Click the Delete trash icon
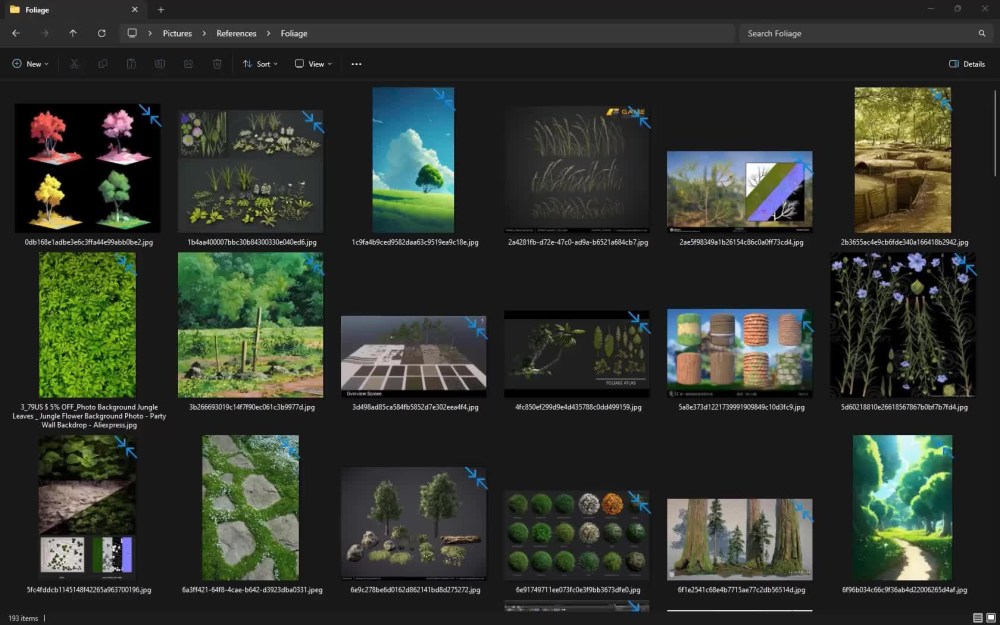 (x=217, y=63)
